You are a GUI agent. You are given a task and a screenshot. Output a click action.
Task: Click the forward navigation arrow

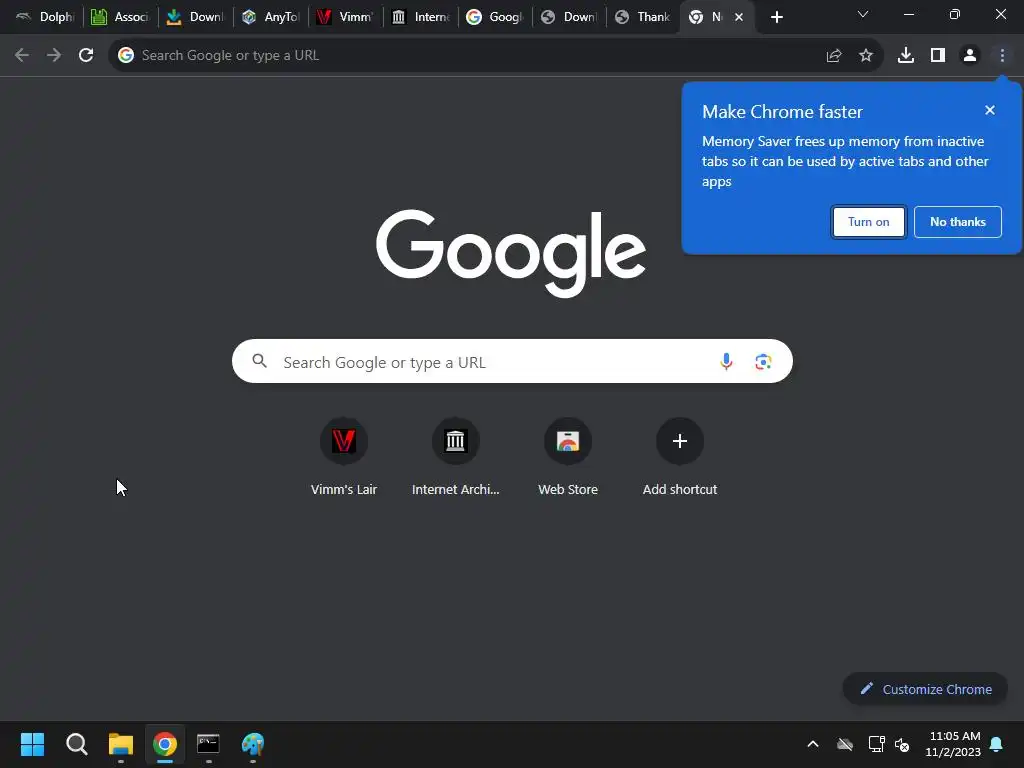54,56
